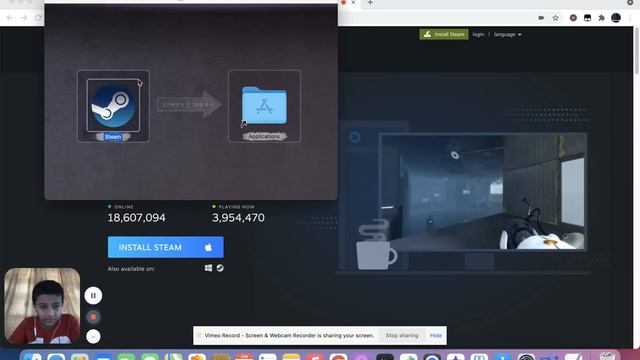Select the Steam app icon in the installer window
The width and height of the screenshot is (640, 360).
pyautogui.click(x=113, y=105)
